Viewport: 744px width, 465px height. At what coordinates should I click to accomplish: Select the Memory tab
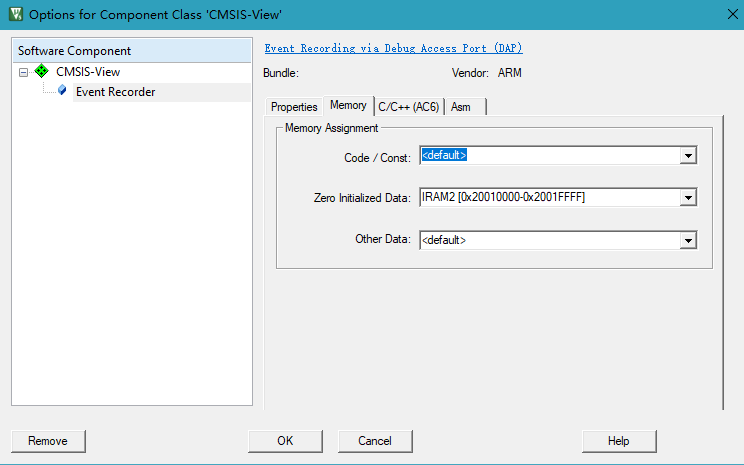point(348,105)
